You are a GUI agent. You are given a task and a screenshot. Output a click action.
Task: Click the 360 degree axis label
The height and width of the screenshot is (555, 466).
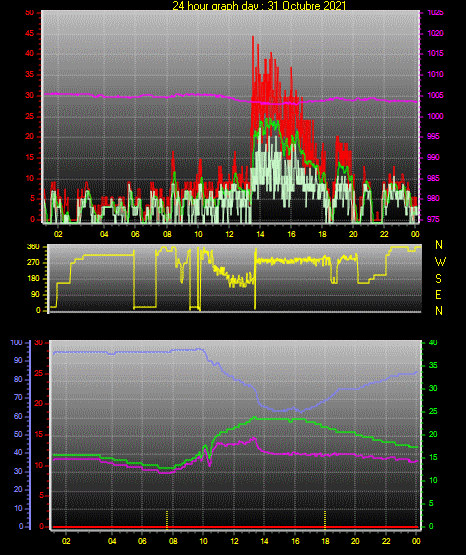click(x=33, y=247)
